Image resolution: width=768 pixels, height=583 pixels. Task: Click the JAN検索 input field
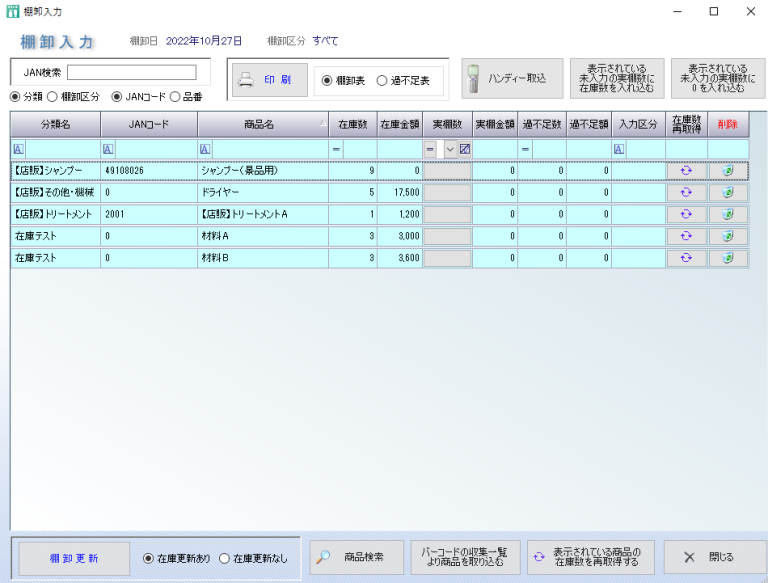tap(132, 73)
